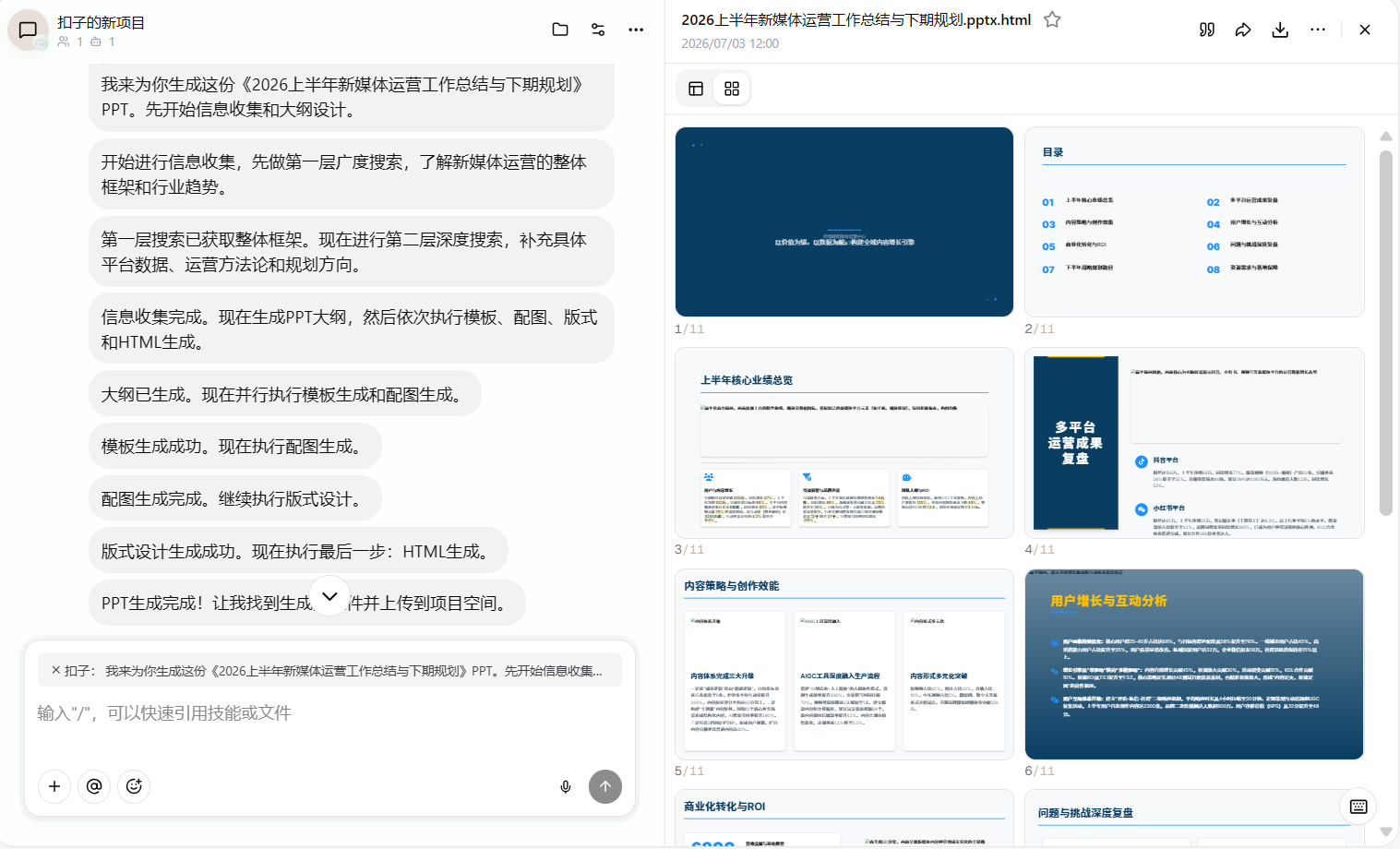Click the scrollbar down arrow
1400x849 pixels.
pos(1385,831)
